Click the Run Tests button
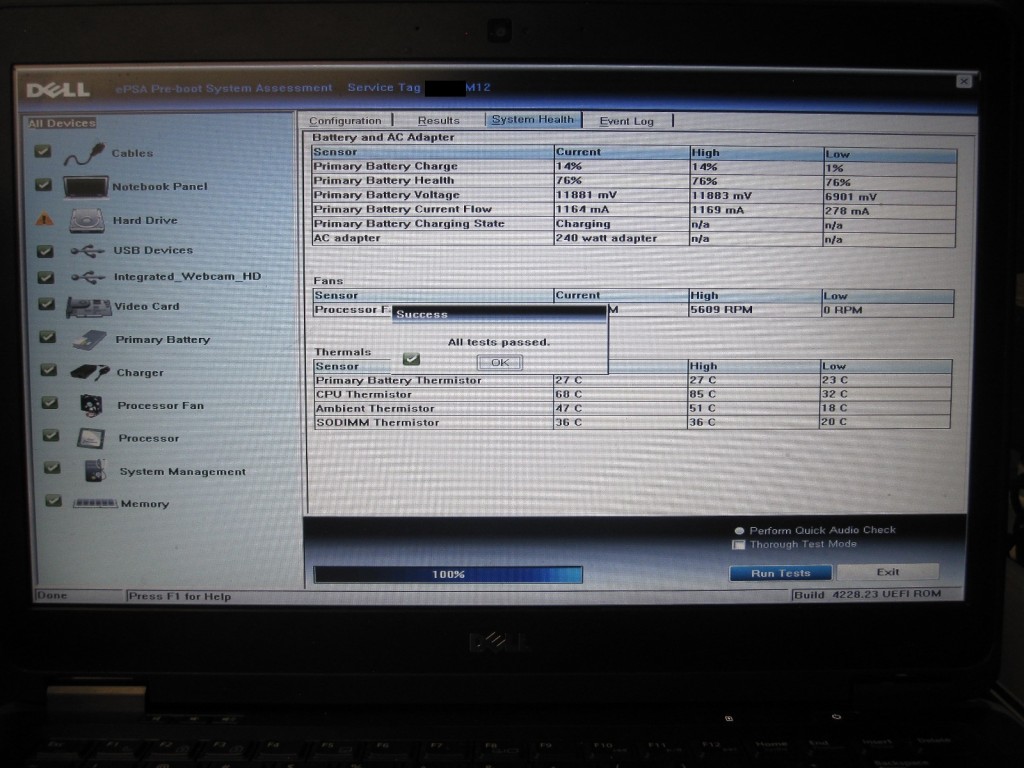The width and height of the screenshot is (1024, 768). point(780,573)
